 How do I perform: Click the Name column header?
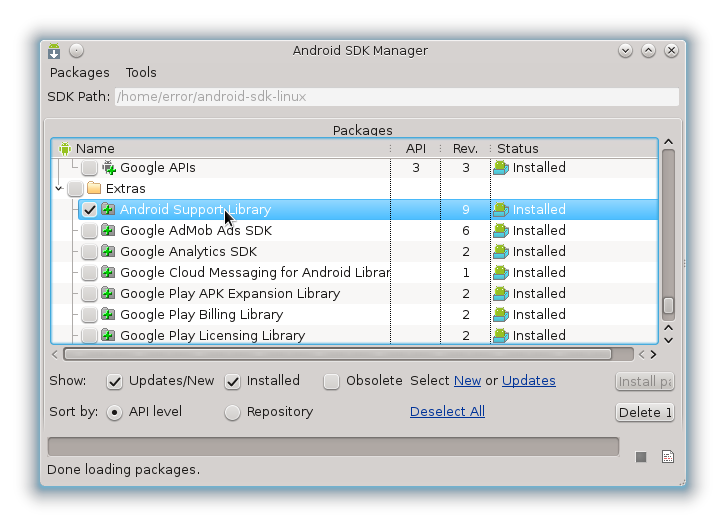[222, 149]
